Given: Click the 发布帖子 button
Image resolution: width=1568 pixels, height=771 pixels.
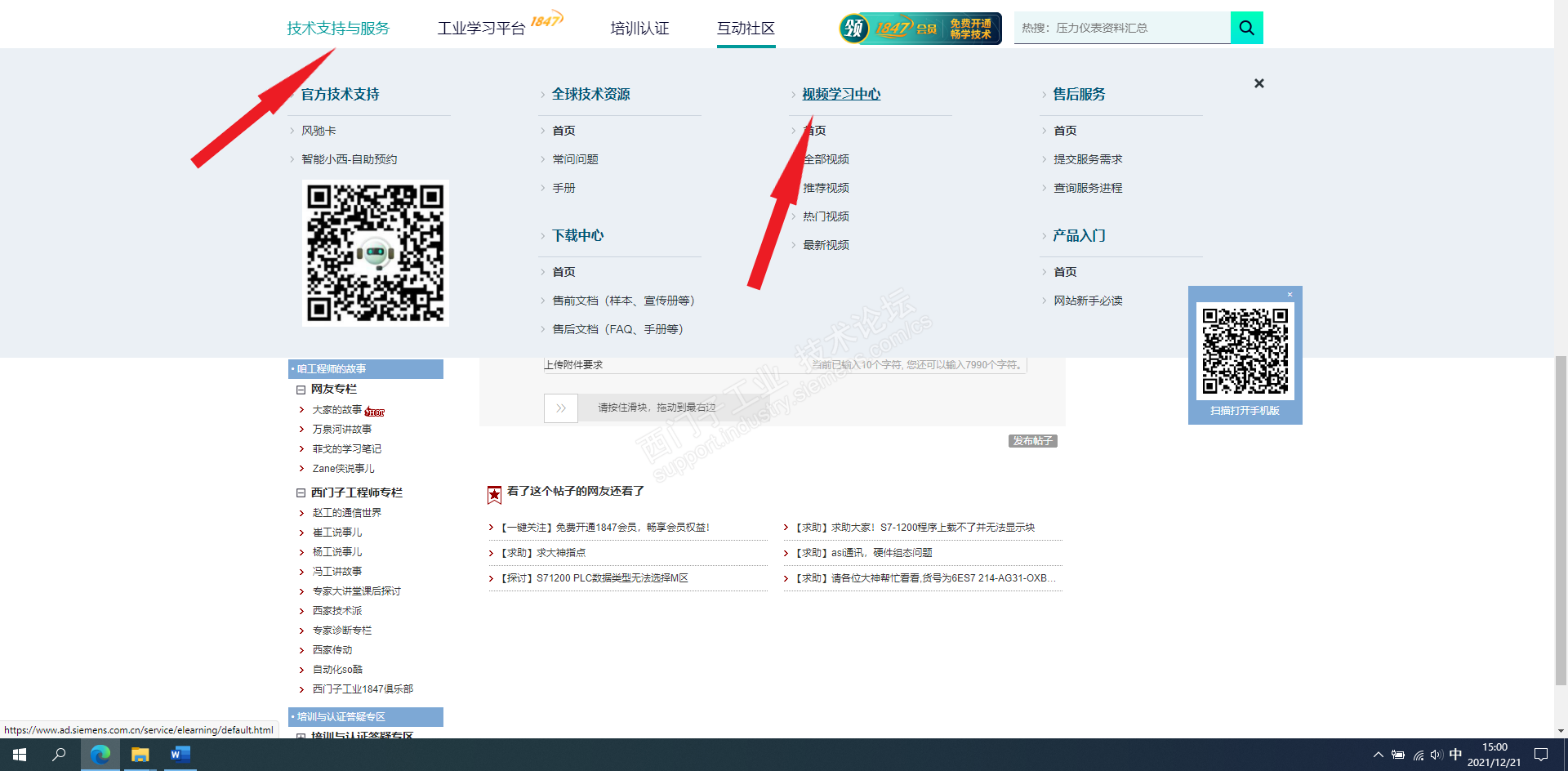Looking at the screenshot, I should (x=1033, y=441).
